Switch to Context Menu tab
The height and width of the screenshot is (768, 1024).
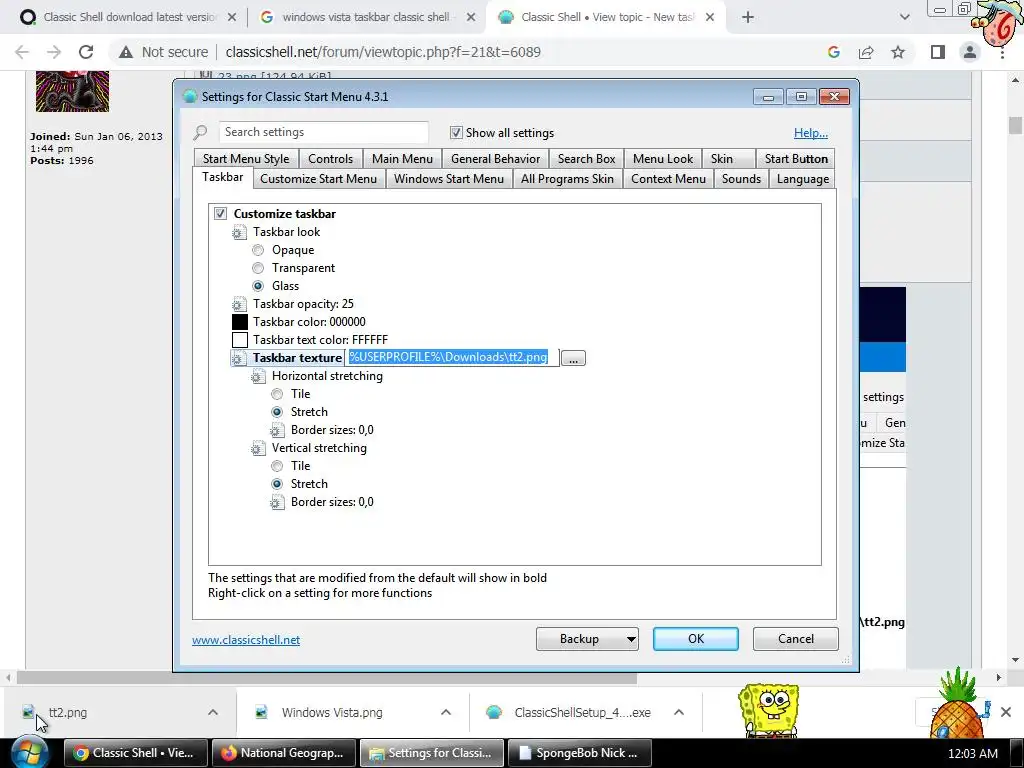[668, 179]
